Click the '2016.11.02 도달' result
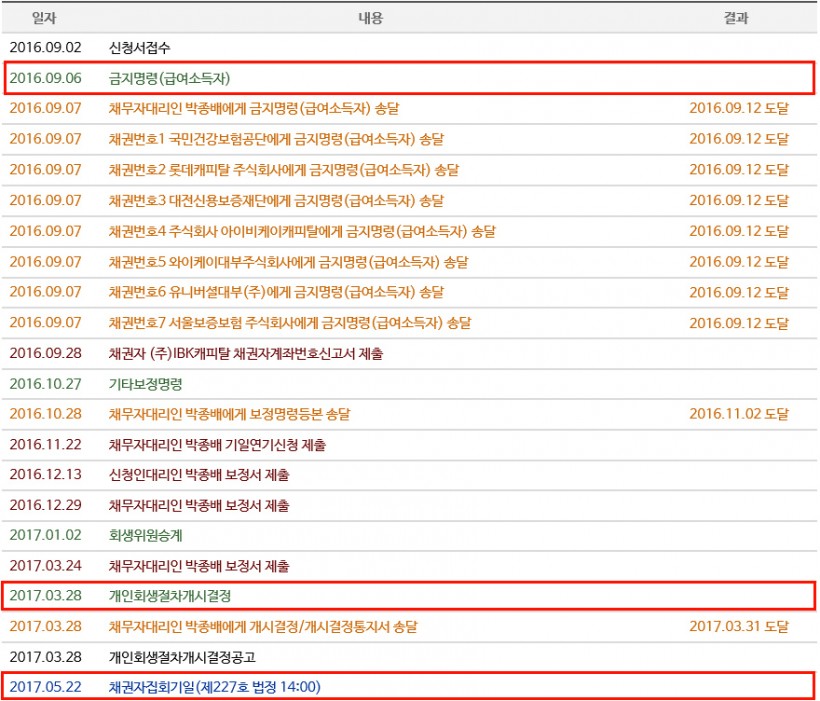Image resolution: width=820 pixels, height=701 pixels. click(739, 414)
